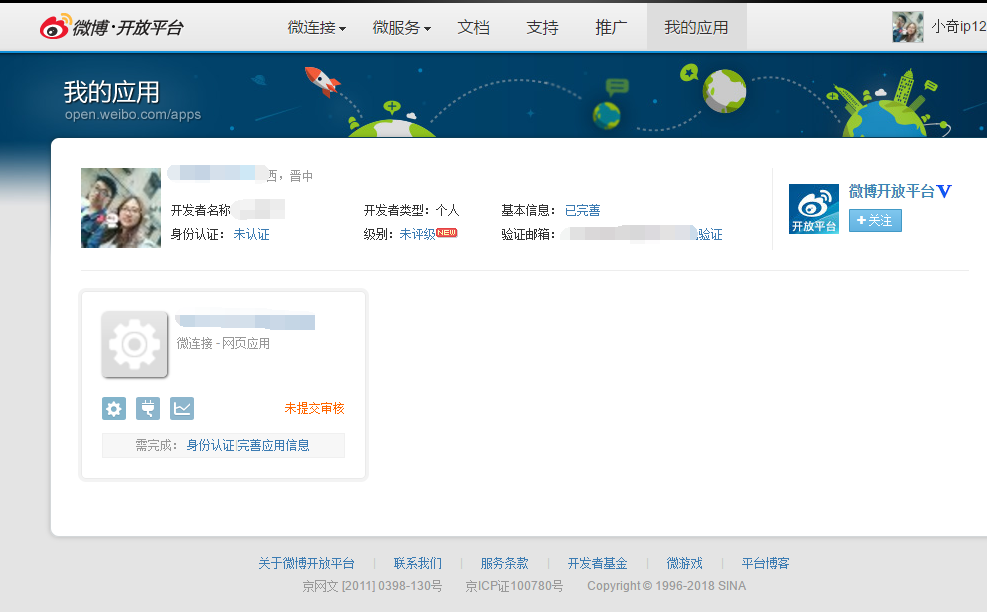The height and width of the screenshot is (612, 987).
Task: Open the 小奇ip12 account name
Action: (959, 27)
